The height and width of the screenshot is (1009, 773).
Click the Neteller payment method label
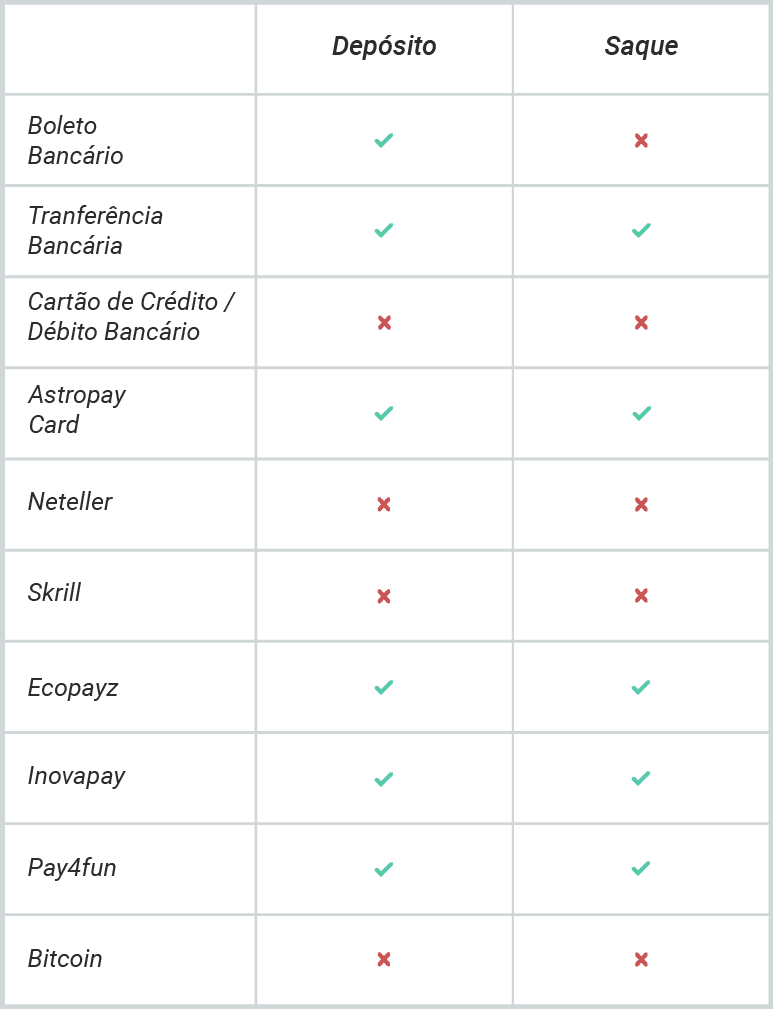tap(70, 501)
